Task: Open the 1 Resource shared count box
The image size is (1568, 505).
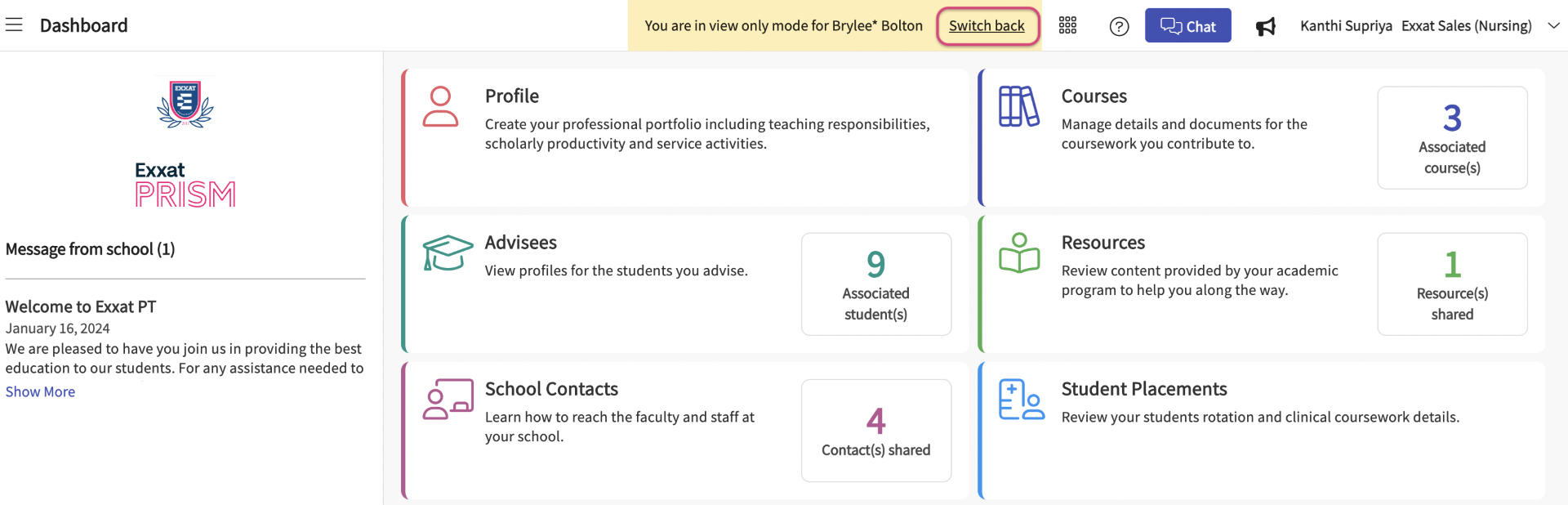Action: [1452, 284]
